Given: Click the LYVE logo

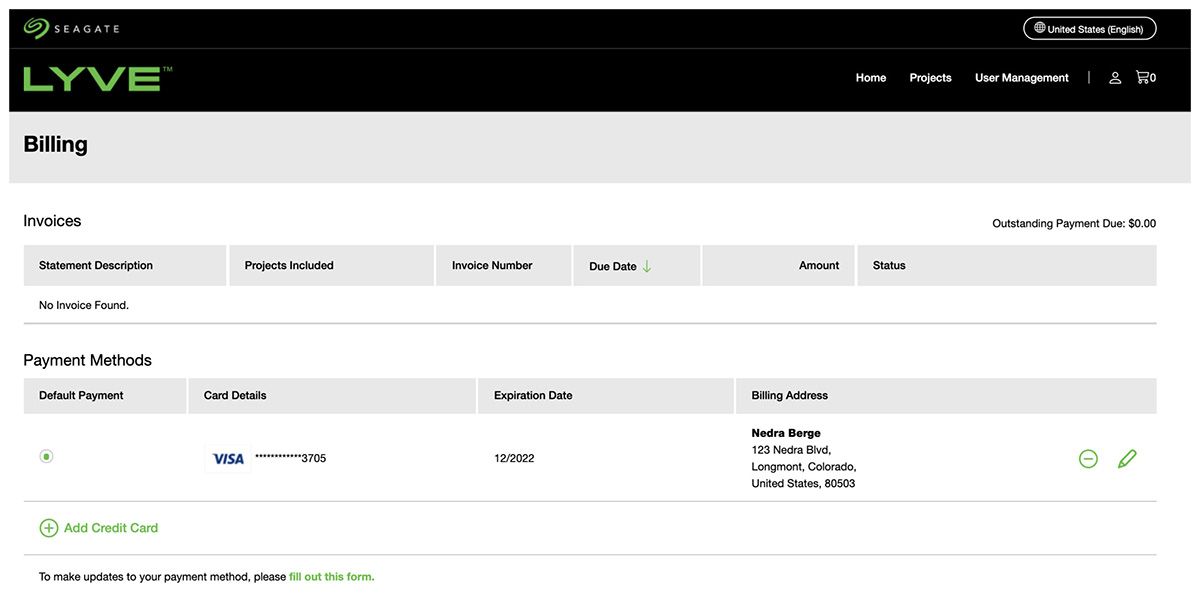Looking at the screenshot, I should 97,79.
